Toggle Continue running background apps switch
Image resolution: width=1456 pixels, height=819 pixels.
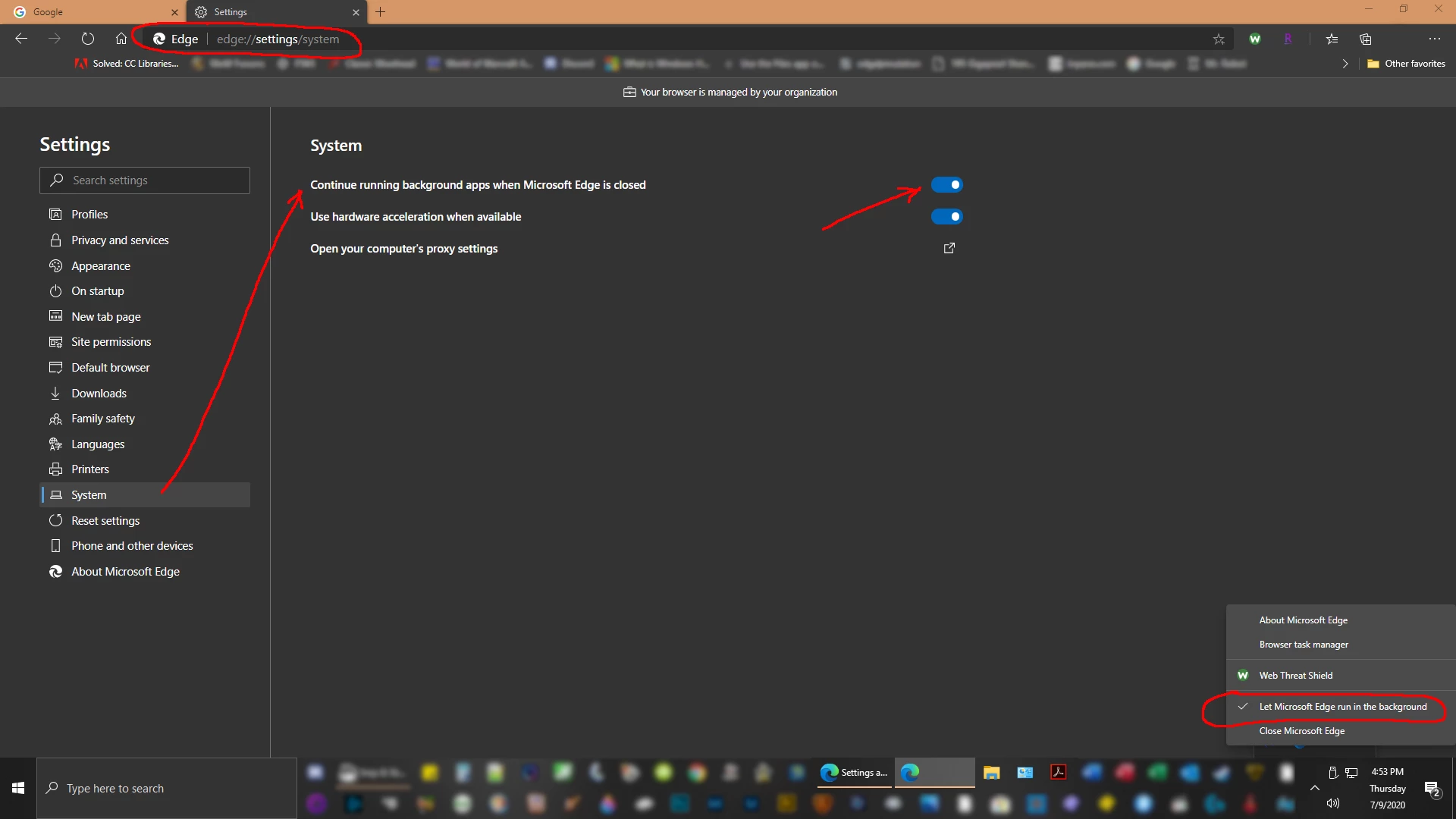[x=946, y=185]
